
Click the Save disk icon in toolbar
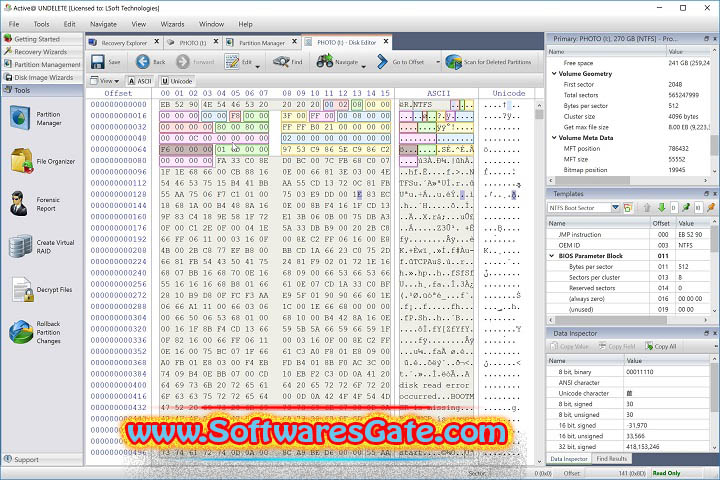tap(98, 62)
